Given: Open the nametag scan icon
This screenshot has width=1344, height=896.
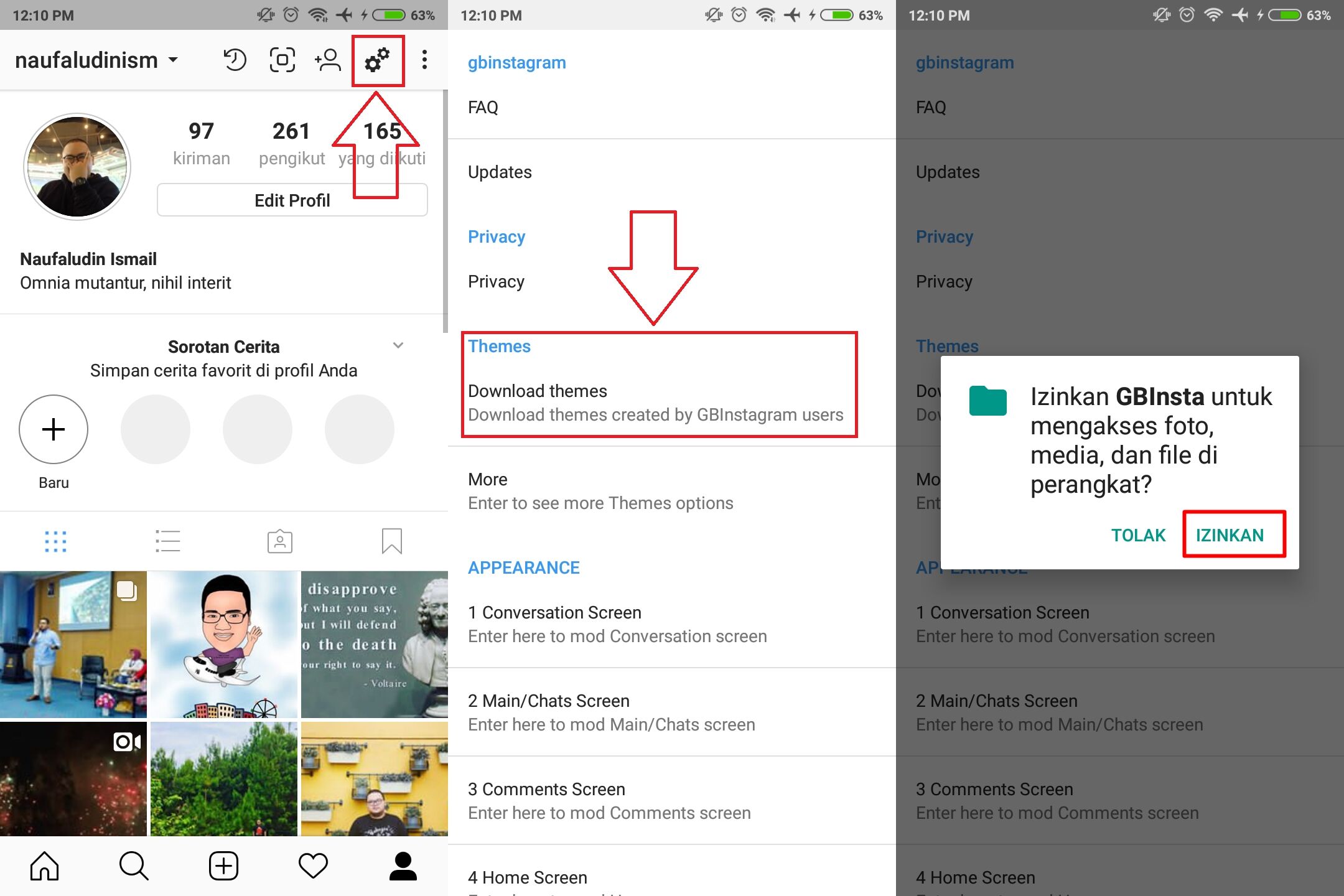Looking at the screenshot, I should pyautogui.click(x=282, y=60).
